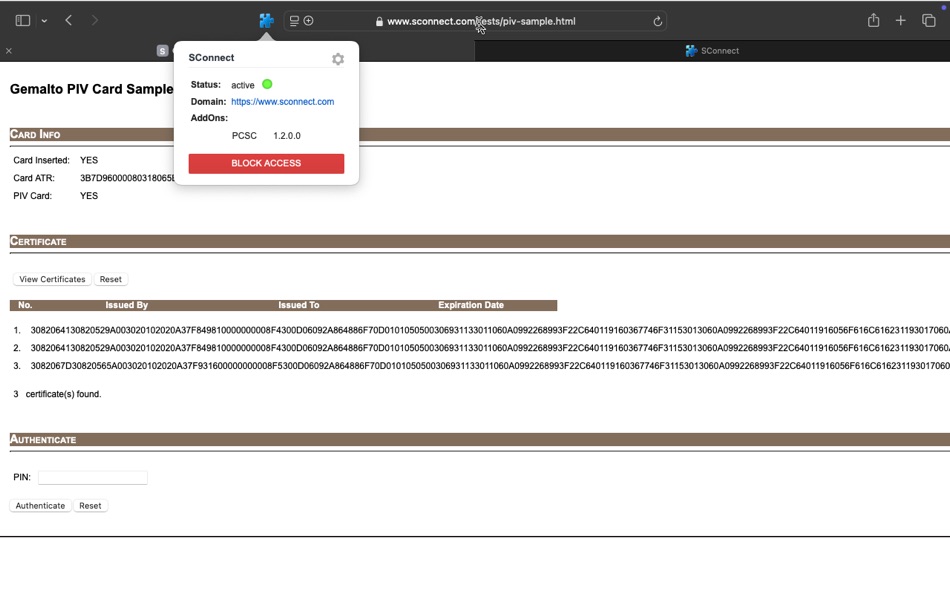Click the 1.2.0.0 version text
The height and width of the screenshot is (594, 950).
click(x=287, y=136)
